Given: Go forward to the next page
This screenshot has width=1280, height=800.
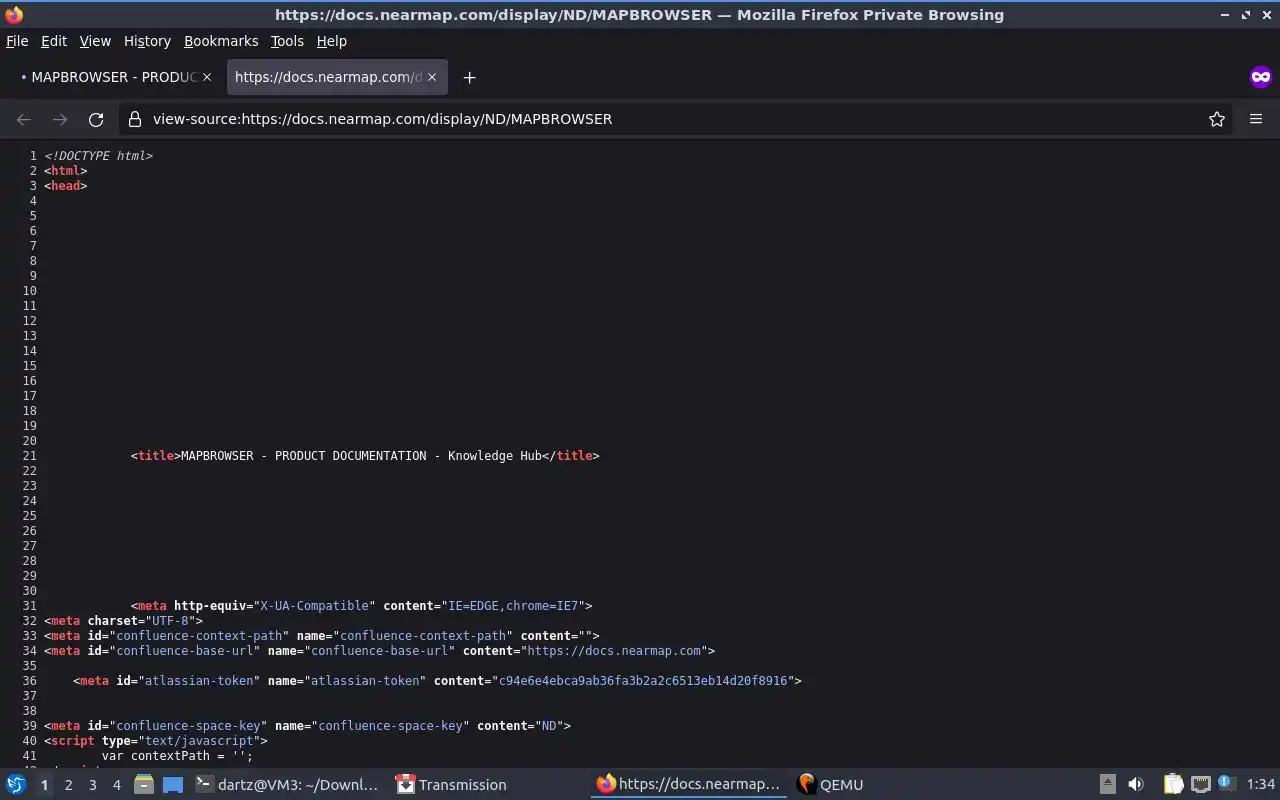Looking at the screenshot, I should click(60, 119).
